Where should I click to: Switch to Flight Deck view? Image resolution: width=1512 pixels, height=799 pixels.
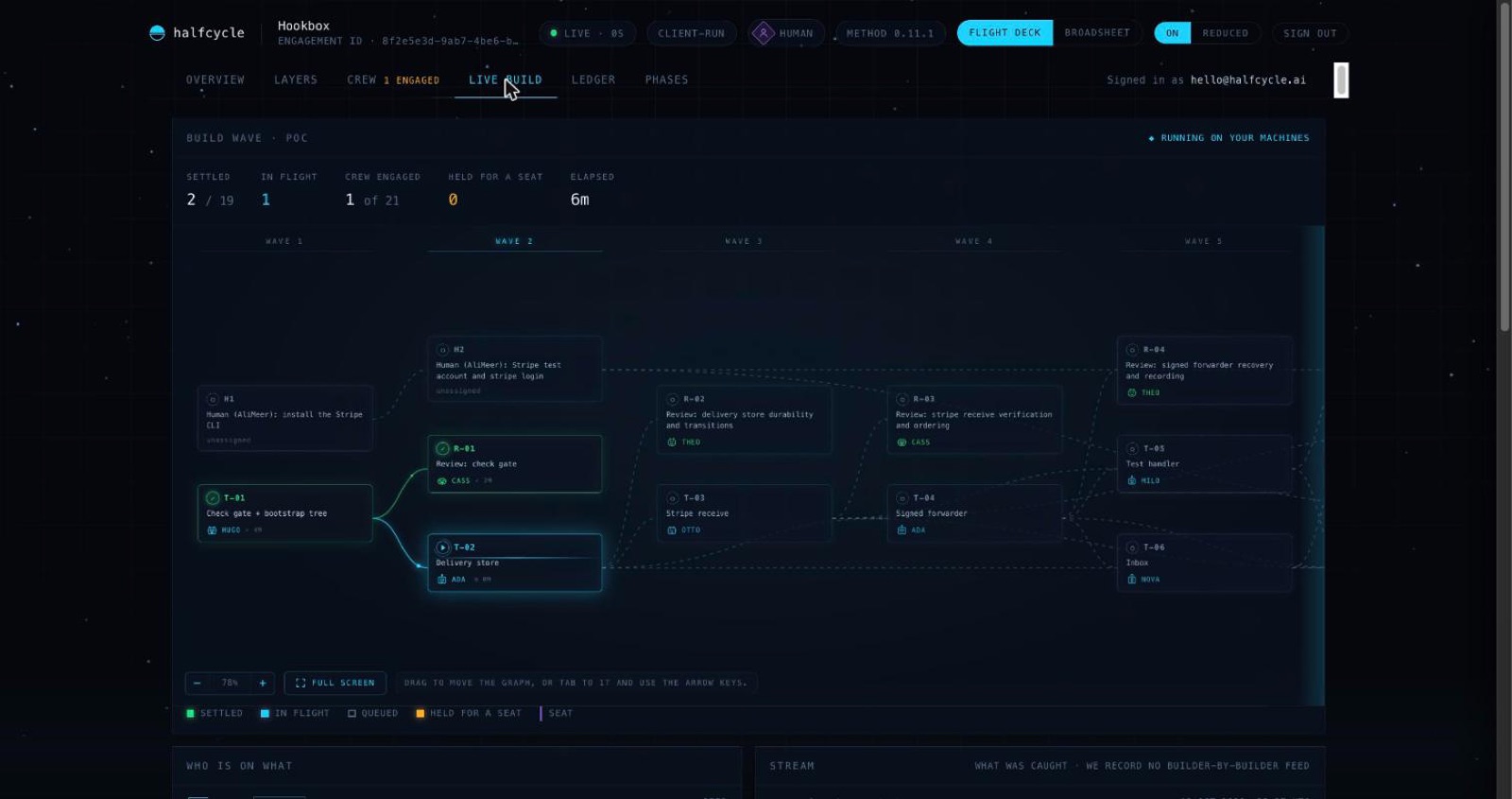coord(1005,33)
